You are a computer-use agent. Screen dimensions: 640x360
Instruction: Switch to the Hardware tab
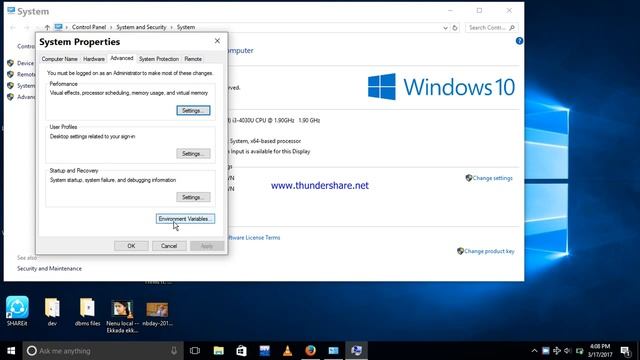click(94, 59)
